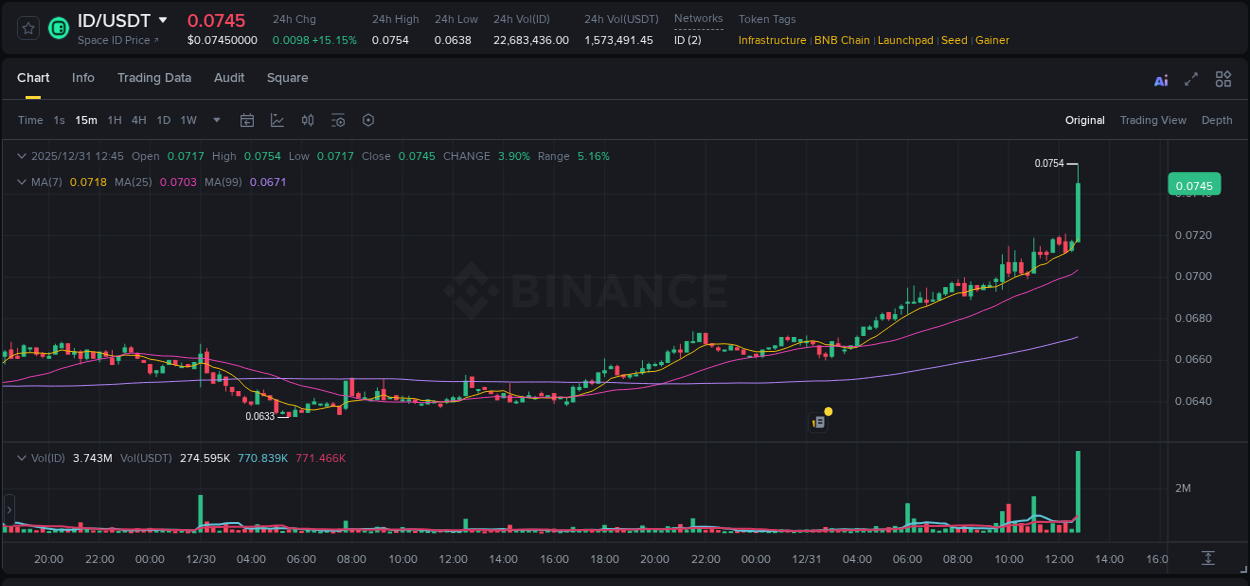Screen dimensions: 1250x586
Task: Open the widgets grid icon
Action: 1223,79
